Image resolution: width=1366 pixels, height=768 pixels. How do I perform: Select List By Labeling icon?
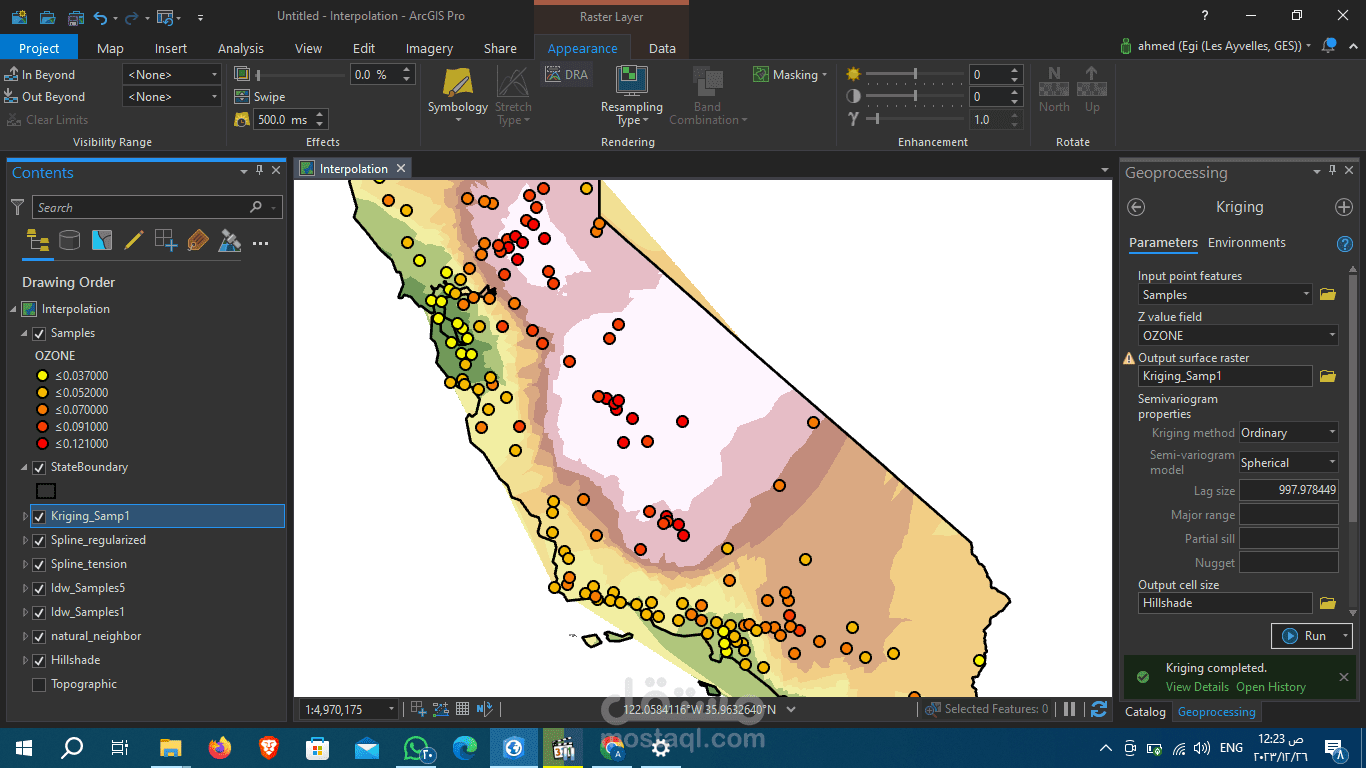point(197,241)
